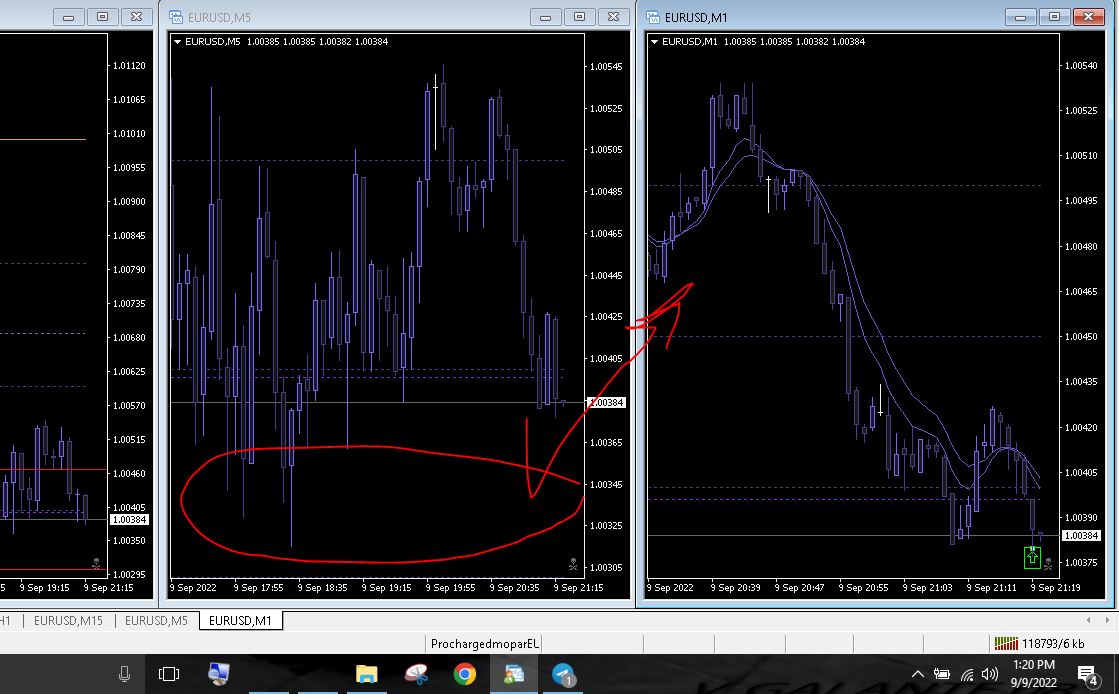
Task: Restore the EURUSD,M1 chart window
Action: (1054, 17)
